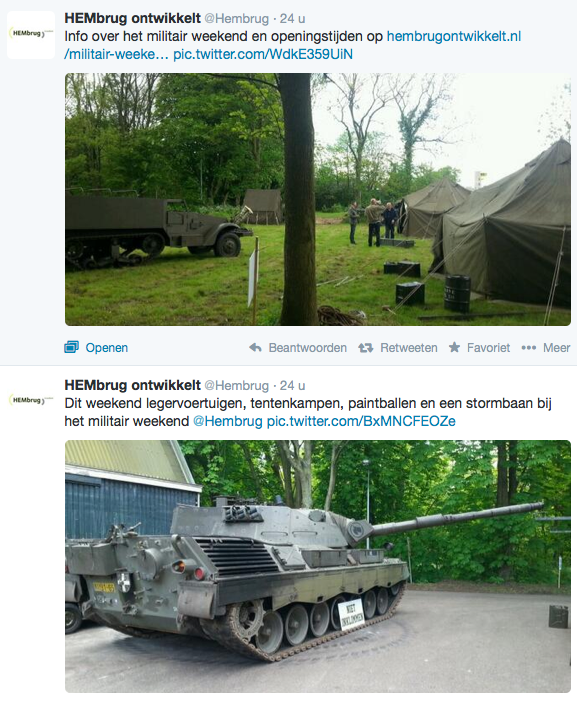Image resolution: width=577 pixels, height=702 pixels.
Task: View the tank photo in second tweet
Action: click(318, 566)
